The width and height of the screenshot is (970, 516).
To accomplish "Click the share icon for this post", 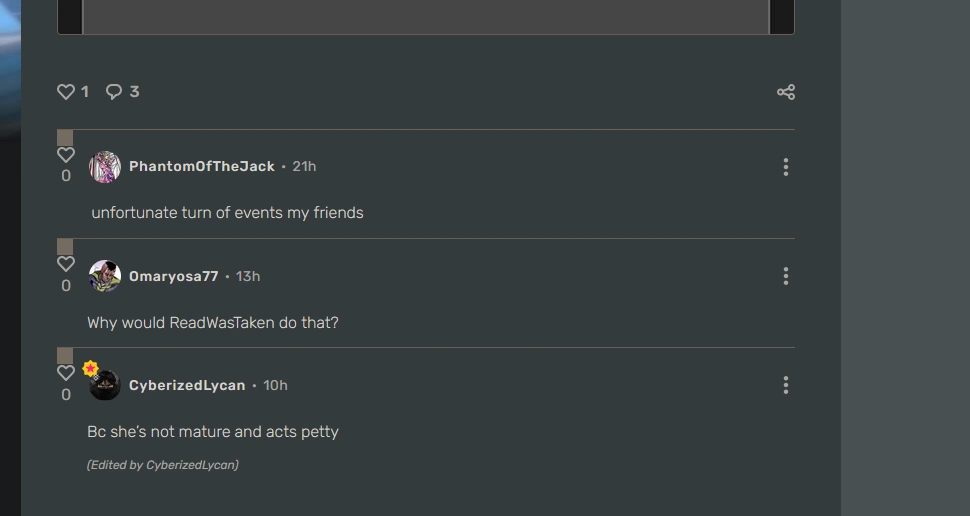I will 786,92.
